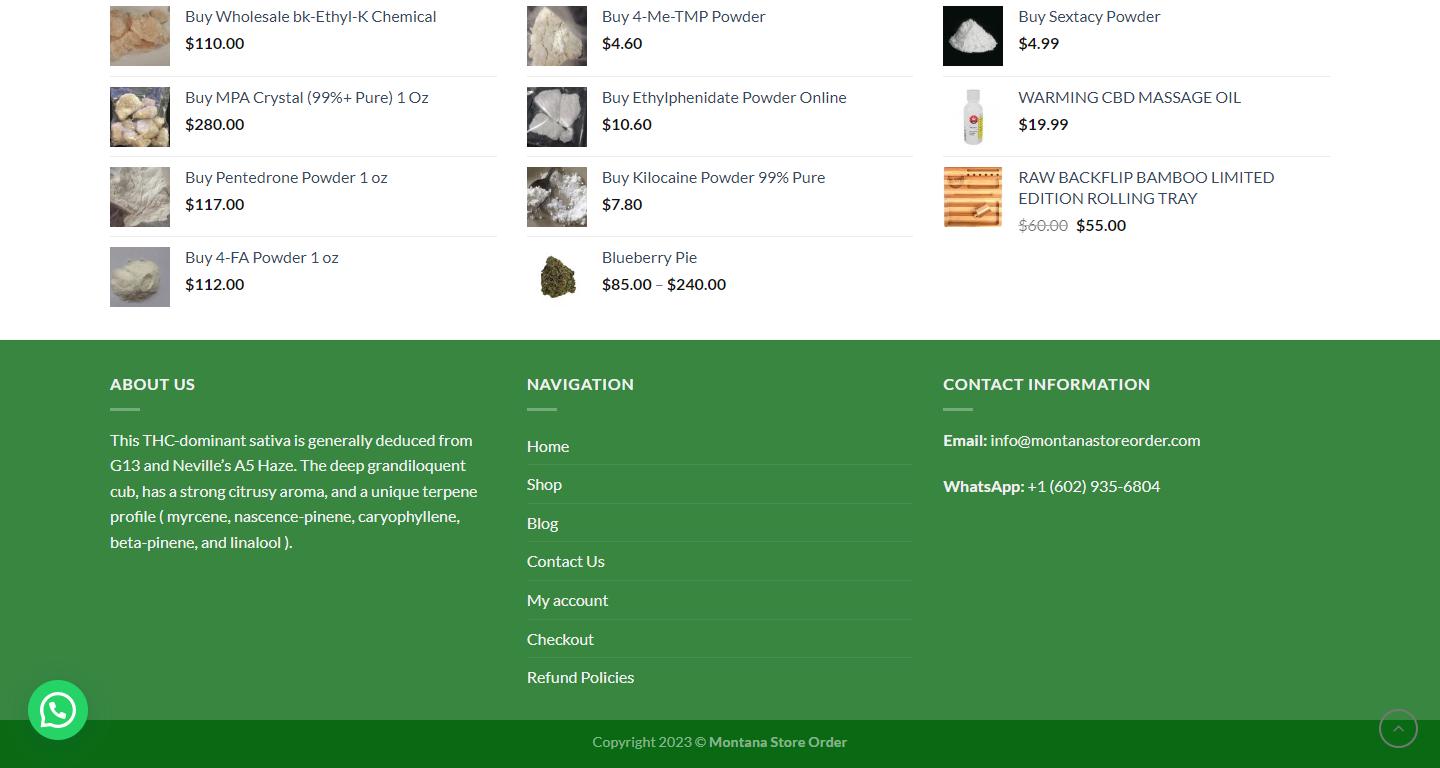Viewport: 1440px width, 768px height.
Task: Open the Checkout page
Action: point(560,638)
